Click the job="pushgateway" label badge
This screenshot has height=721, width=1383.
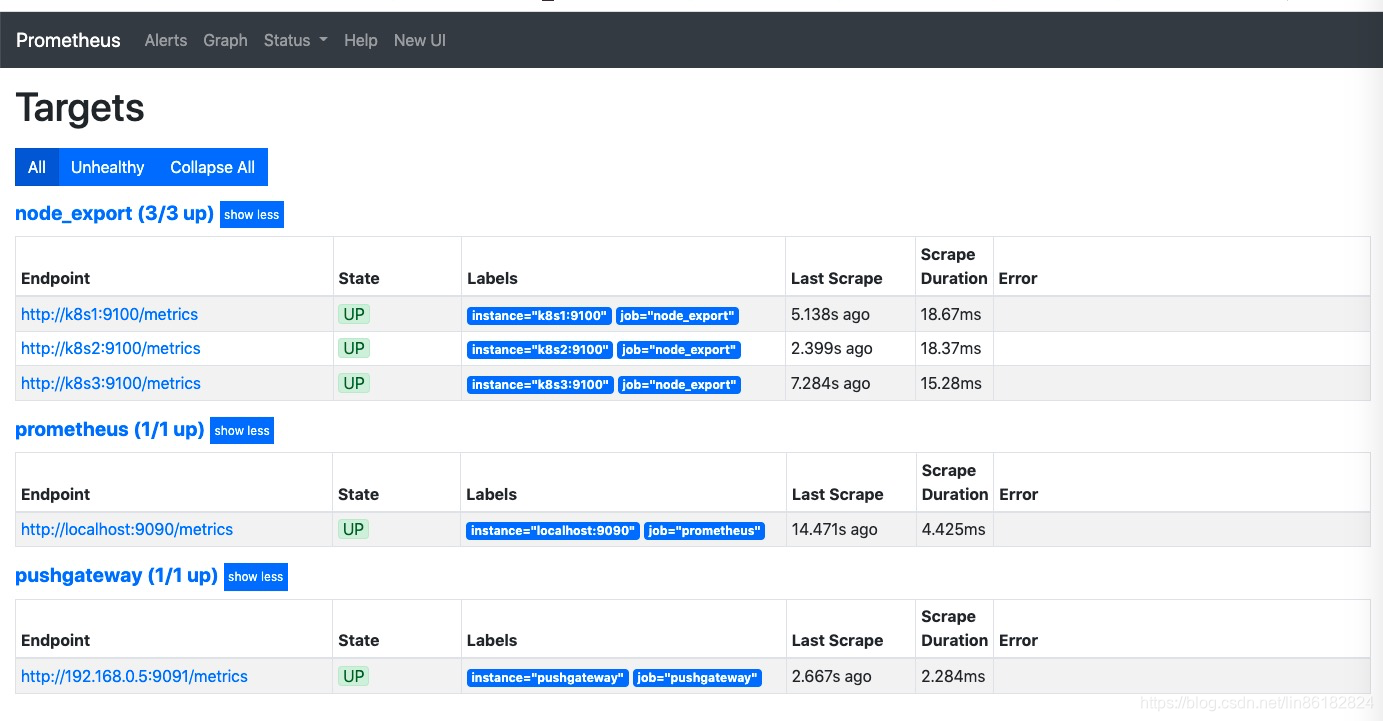coord(697,678)
